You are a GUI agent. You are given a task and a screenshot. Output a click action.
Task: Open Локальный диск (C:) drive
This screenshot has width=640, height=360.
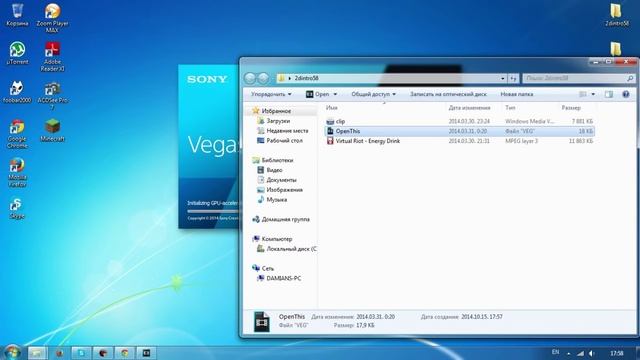tap(291, 249)
